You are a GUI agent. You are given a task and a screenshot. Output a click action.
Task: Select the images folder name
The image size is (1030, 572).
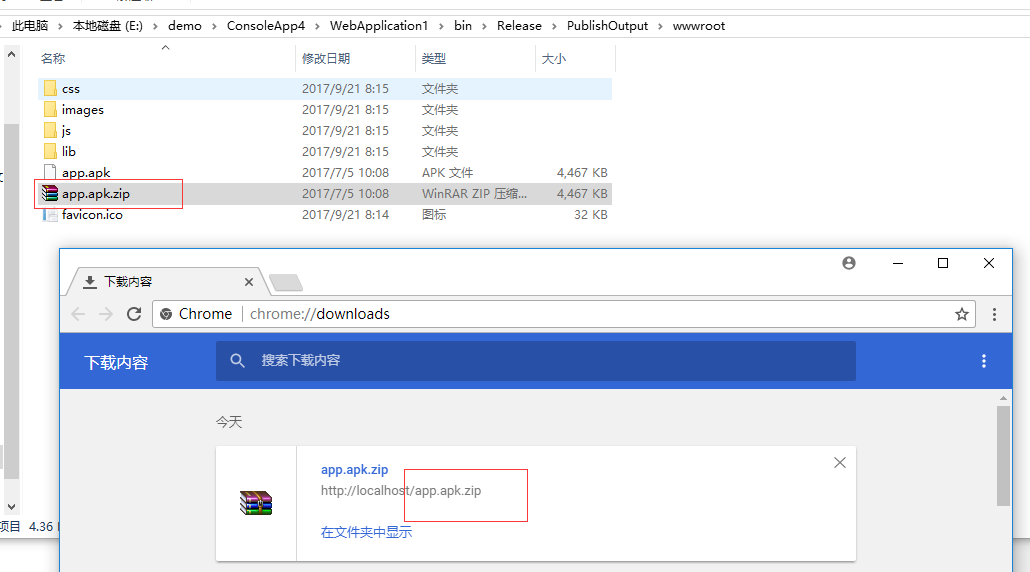pos(83,110)
